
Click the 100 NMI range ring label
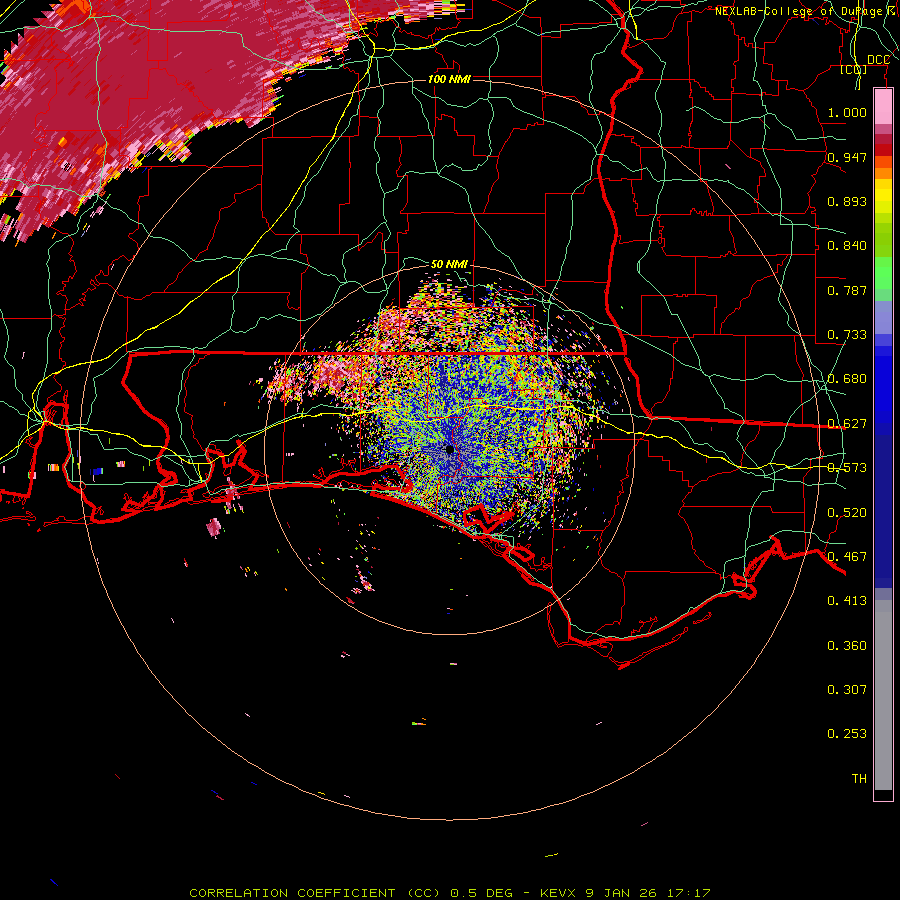[x=449, y=79]
